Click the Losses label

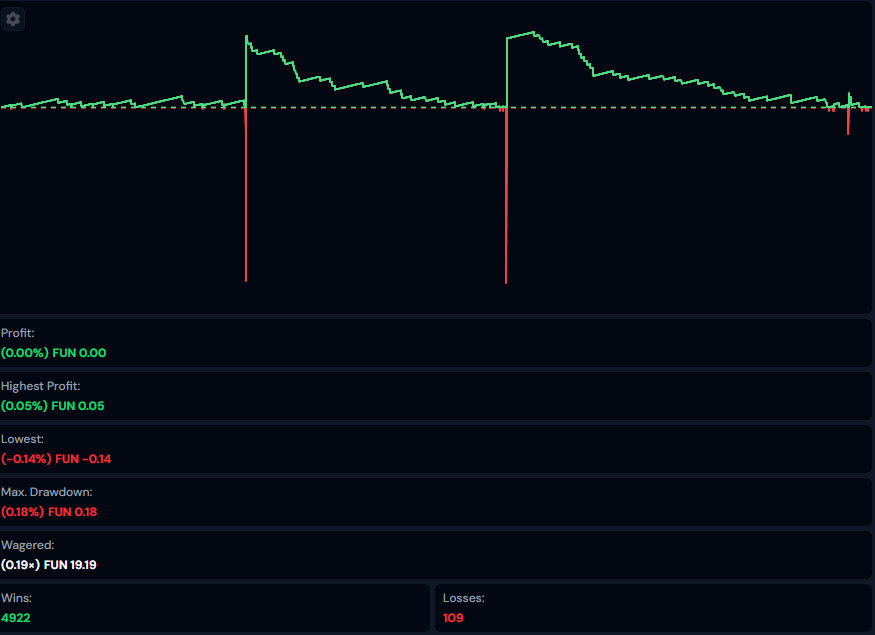tap(464, 598)
